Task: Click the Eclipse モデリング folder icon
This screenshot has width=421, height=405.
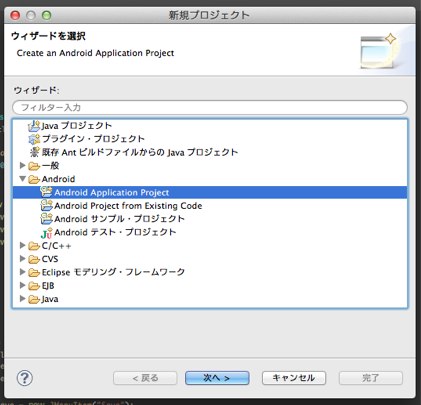Action: (34, 273)
